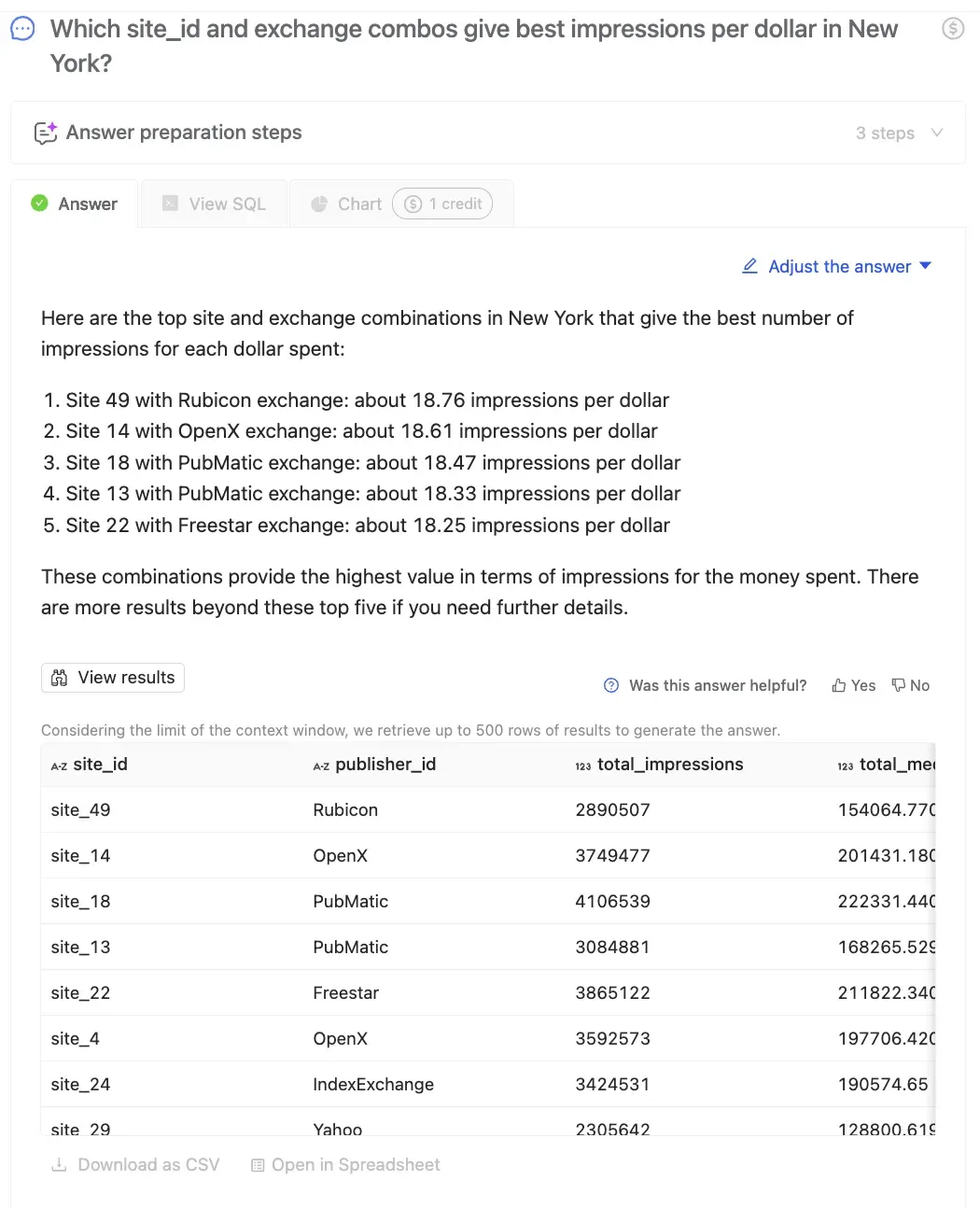Open the Adjust the answer dropdown arrow
This screenshot has height=1208, width=980.
[926, 266]
